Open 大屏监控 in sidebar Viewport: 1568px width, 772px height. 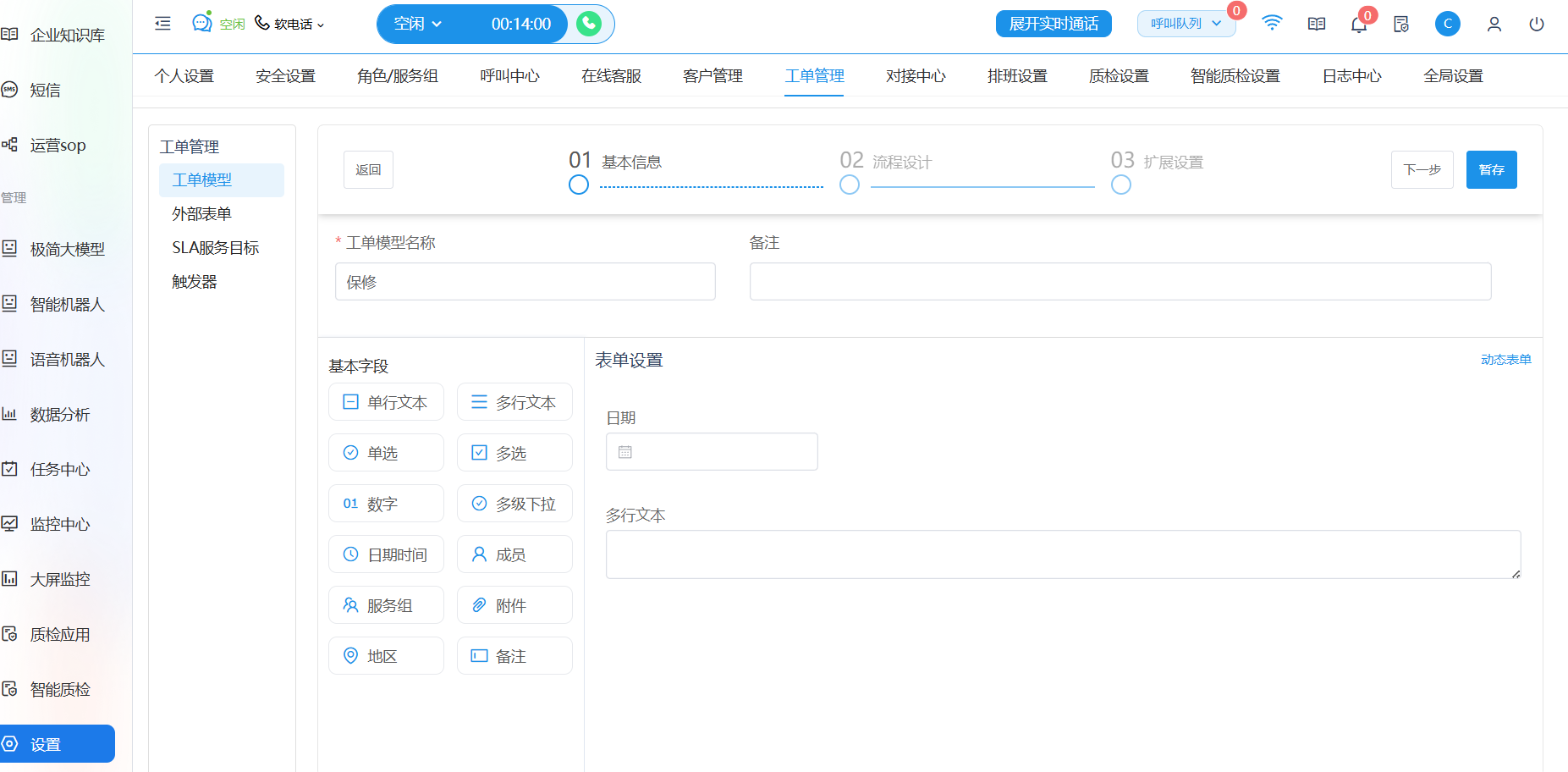pos(58,579)
